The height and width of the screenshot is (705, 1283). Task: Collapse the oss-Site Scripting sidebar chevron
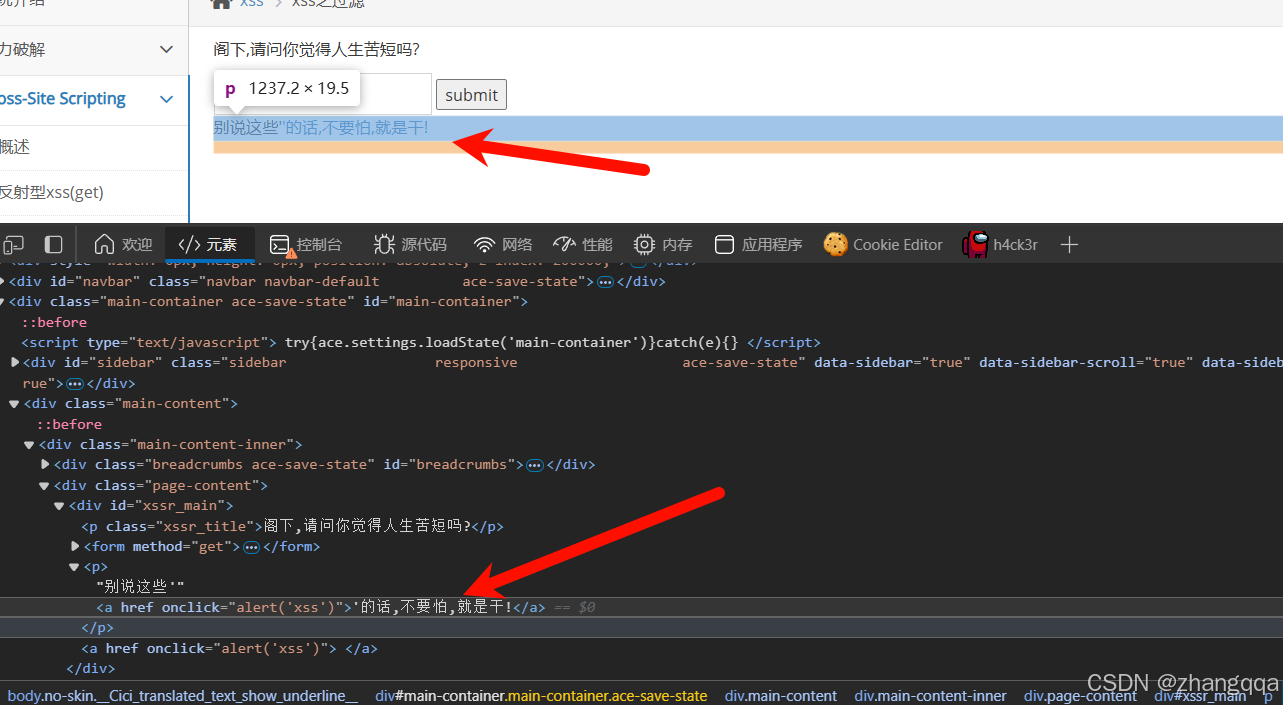[x=167, y=99]
